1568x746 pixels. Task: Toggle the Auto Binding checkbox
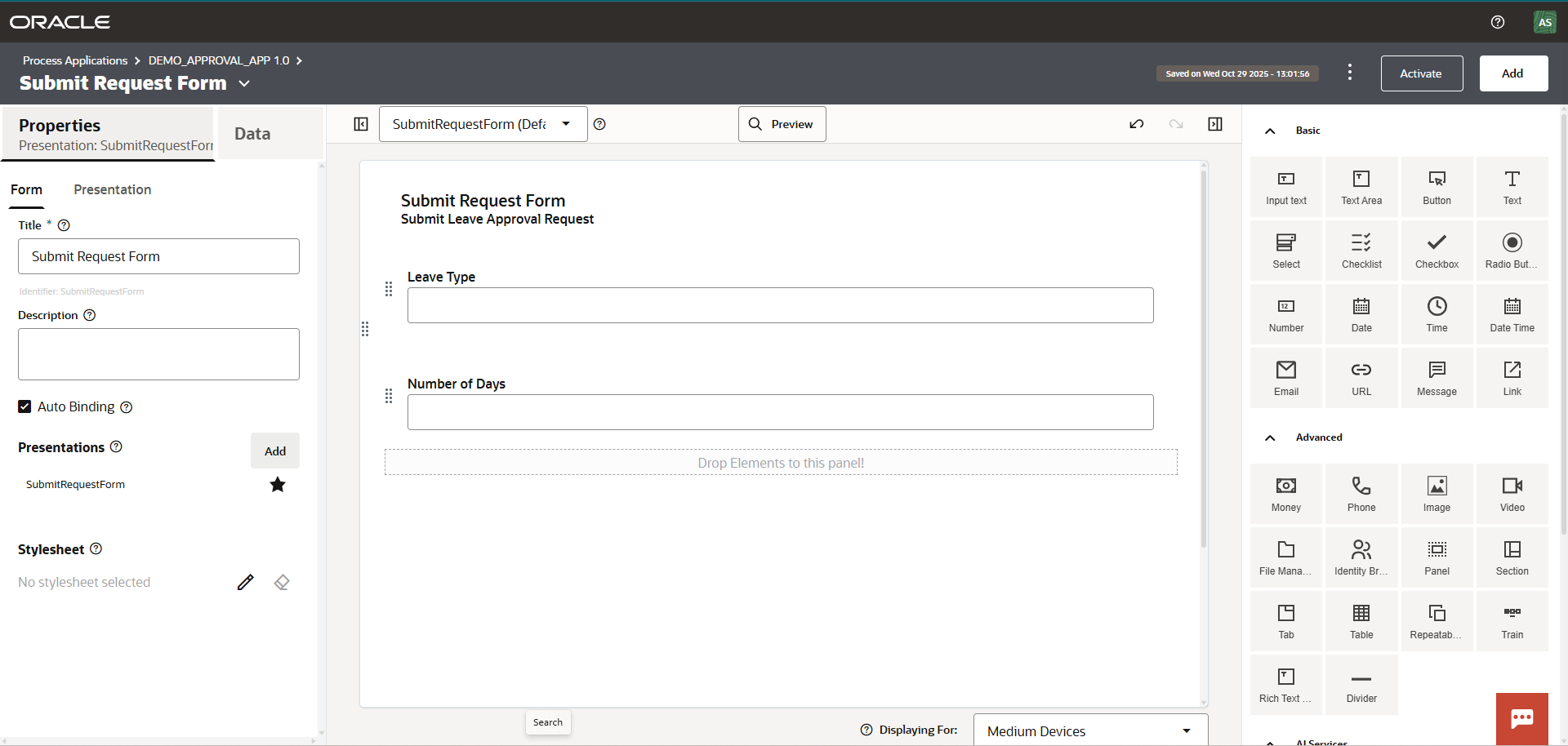point(25,406)
